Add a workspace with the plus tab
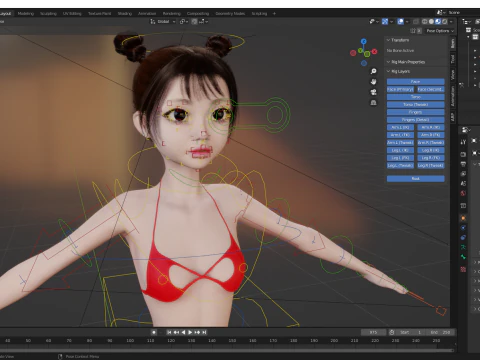The image size is (480, 360). [274, 13]
